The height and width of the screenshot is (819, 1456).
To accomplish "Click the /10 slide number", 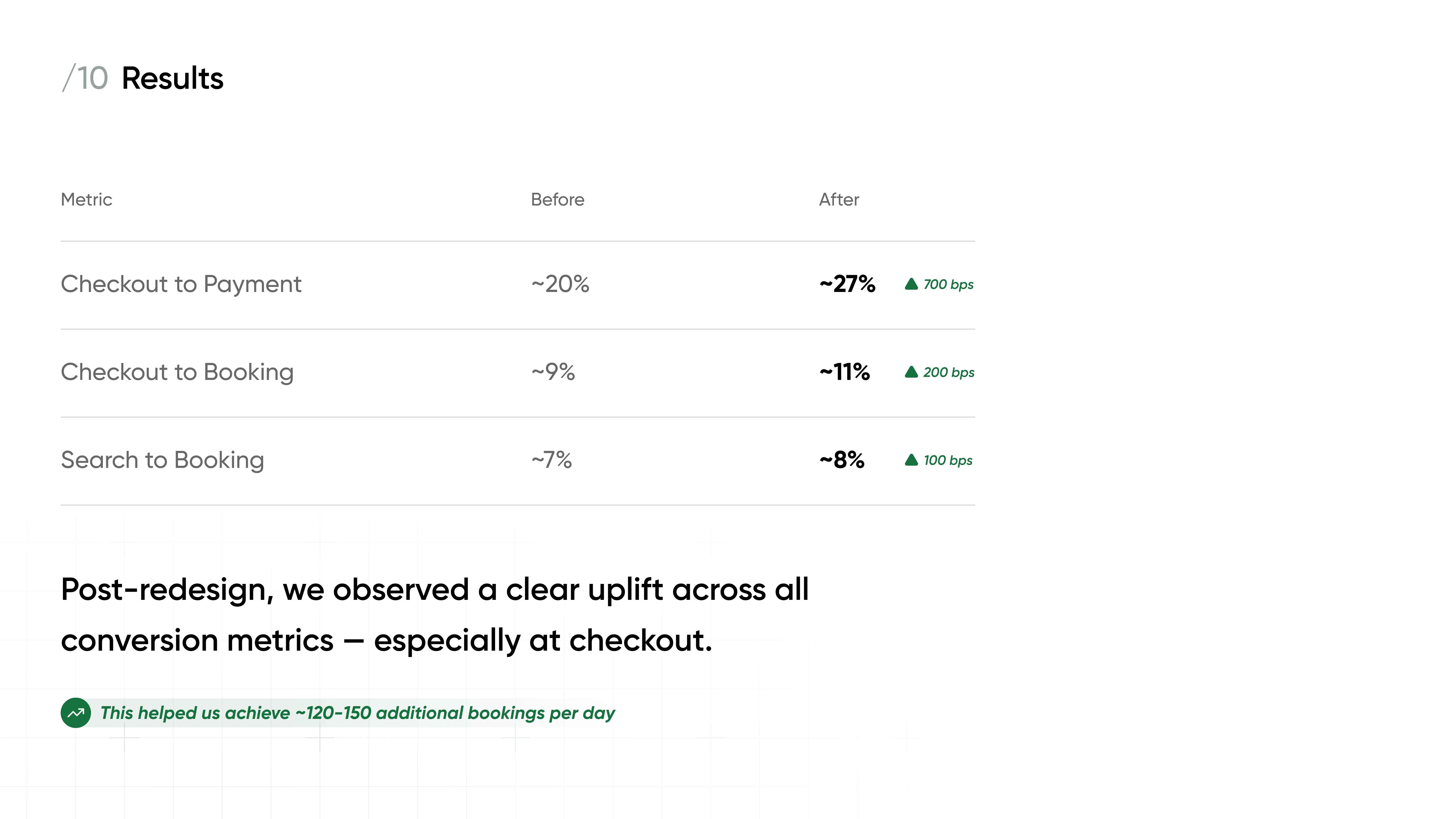I will (85, 78).
